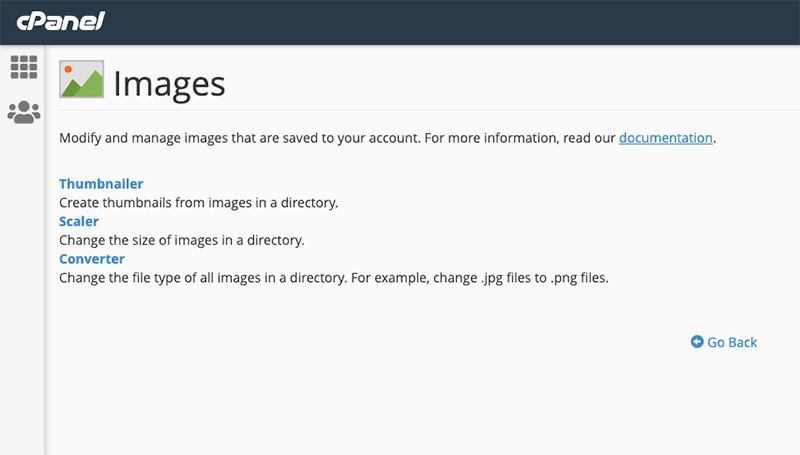Click the Images landscape picture icon
The width and height of the screenshot is (800, 455).
click(82, 80)
